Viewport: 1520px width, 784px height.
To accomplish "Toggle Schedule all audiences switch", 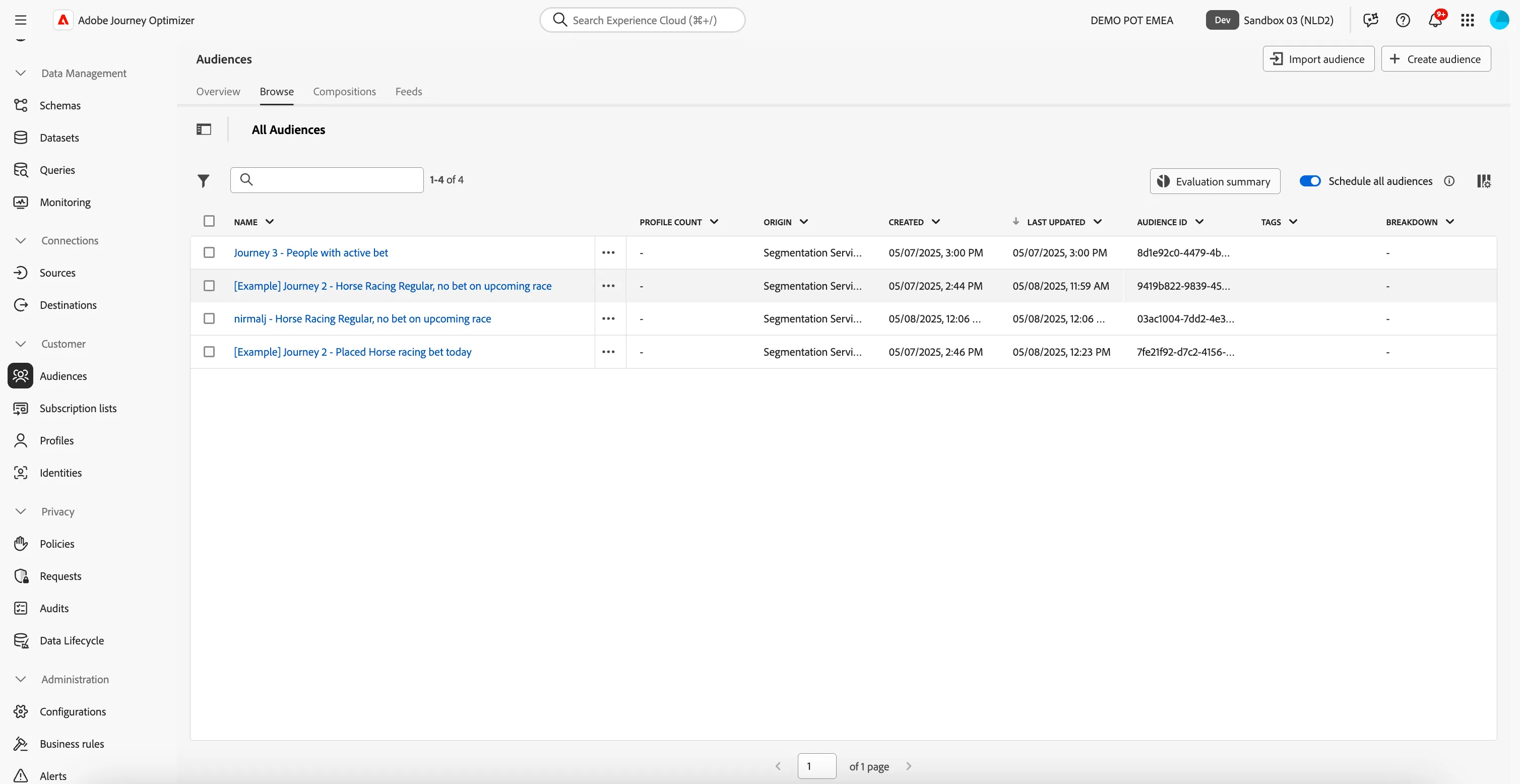I will click(x=1310, y=181).
